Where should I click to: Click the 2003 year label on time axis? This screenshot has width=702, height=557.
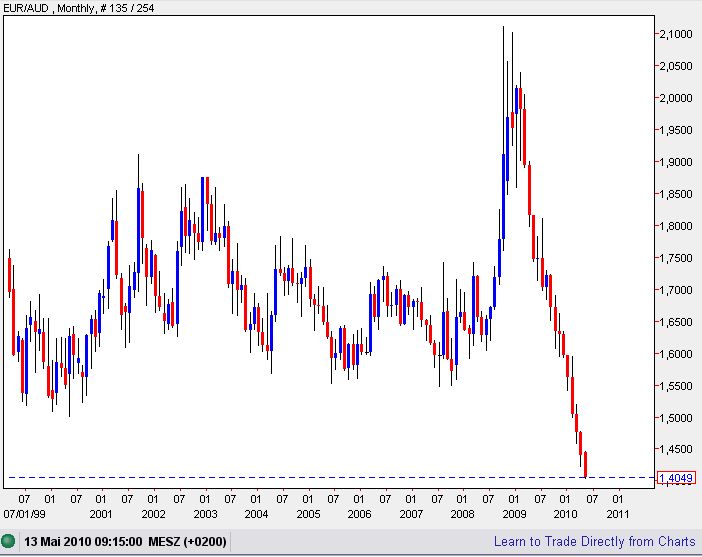205,514
